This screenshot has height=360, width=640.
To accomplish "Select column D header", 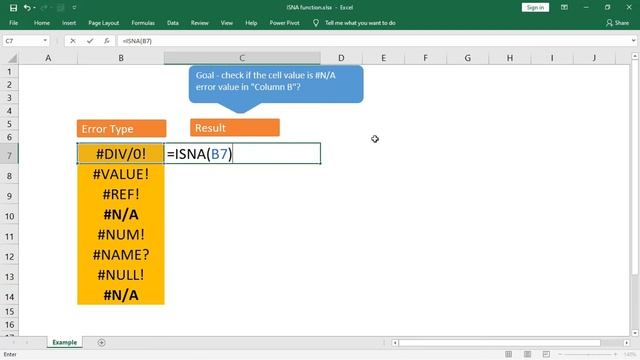I will (x=341, y=58).
